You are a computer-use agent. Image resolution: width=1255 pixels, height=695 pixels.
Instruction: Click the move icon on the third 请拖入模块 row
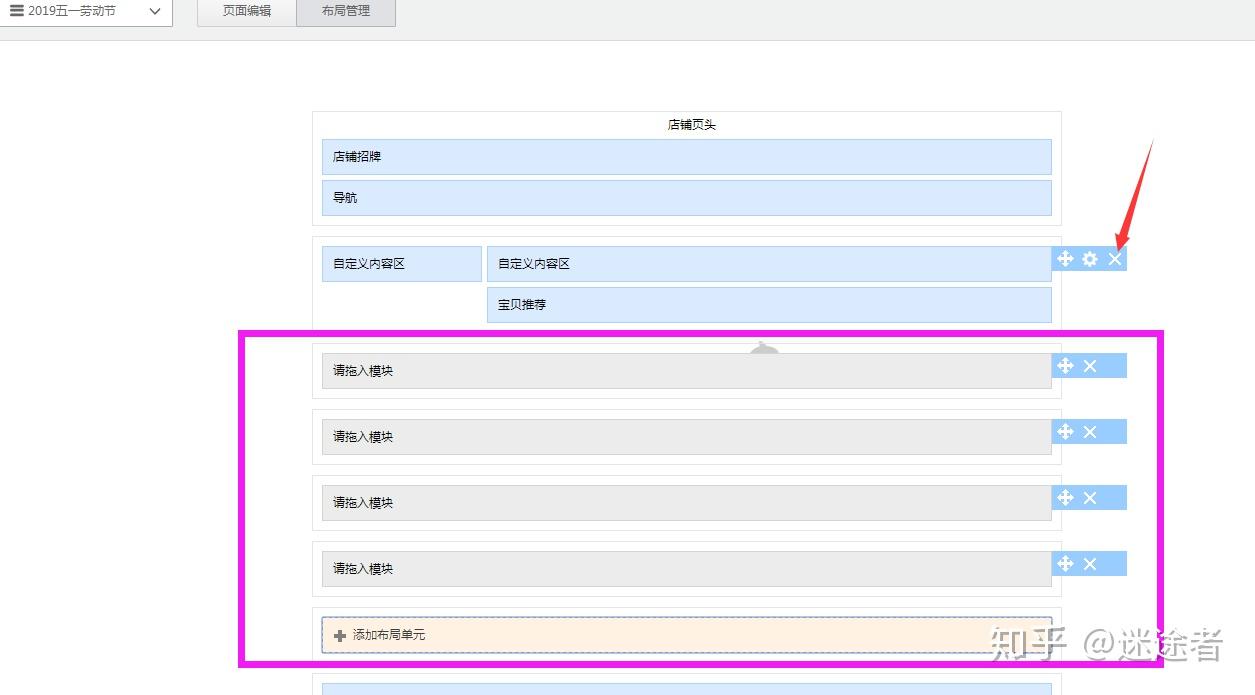click(x=1065, y=497)
